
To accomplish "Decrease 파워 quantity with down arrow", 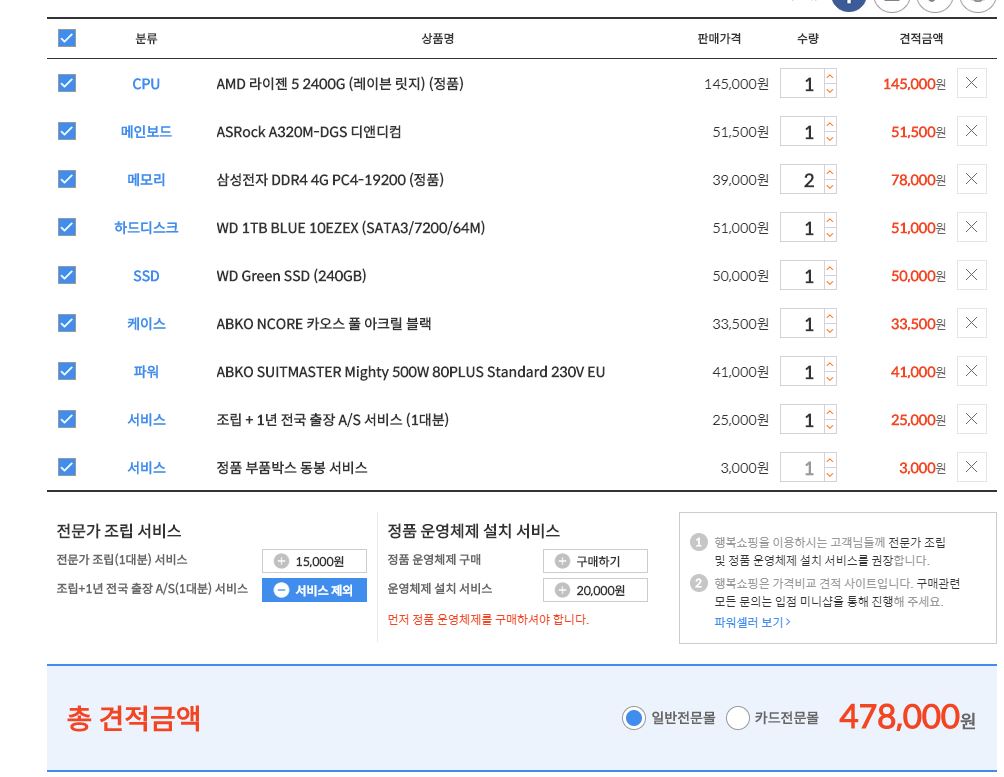I will pos(830,379).
